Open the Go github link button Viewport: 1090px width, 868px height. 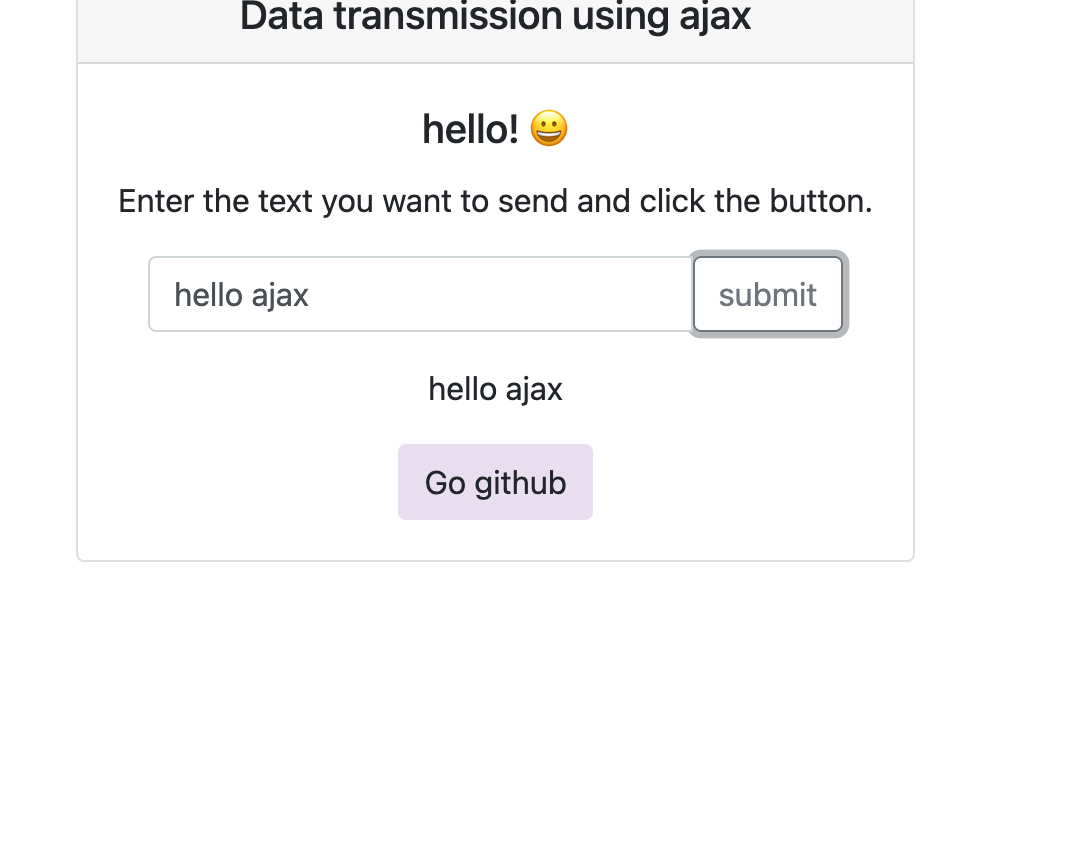[x=496, y=482]
